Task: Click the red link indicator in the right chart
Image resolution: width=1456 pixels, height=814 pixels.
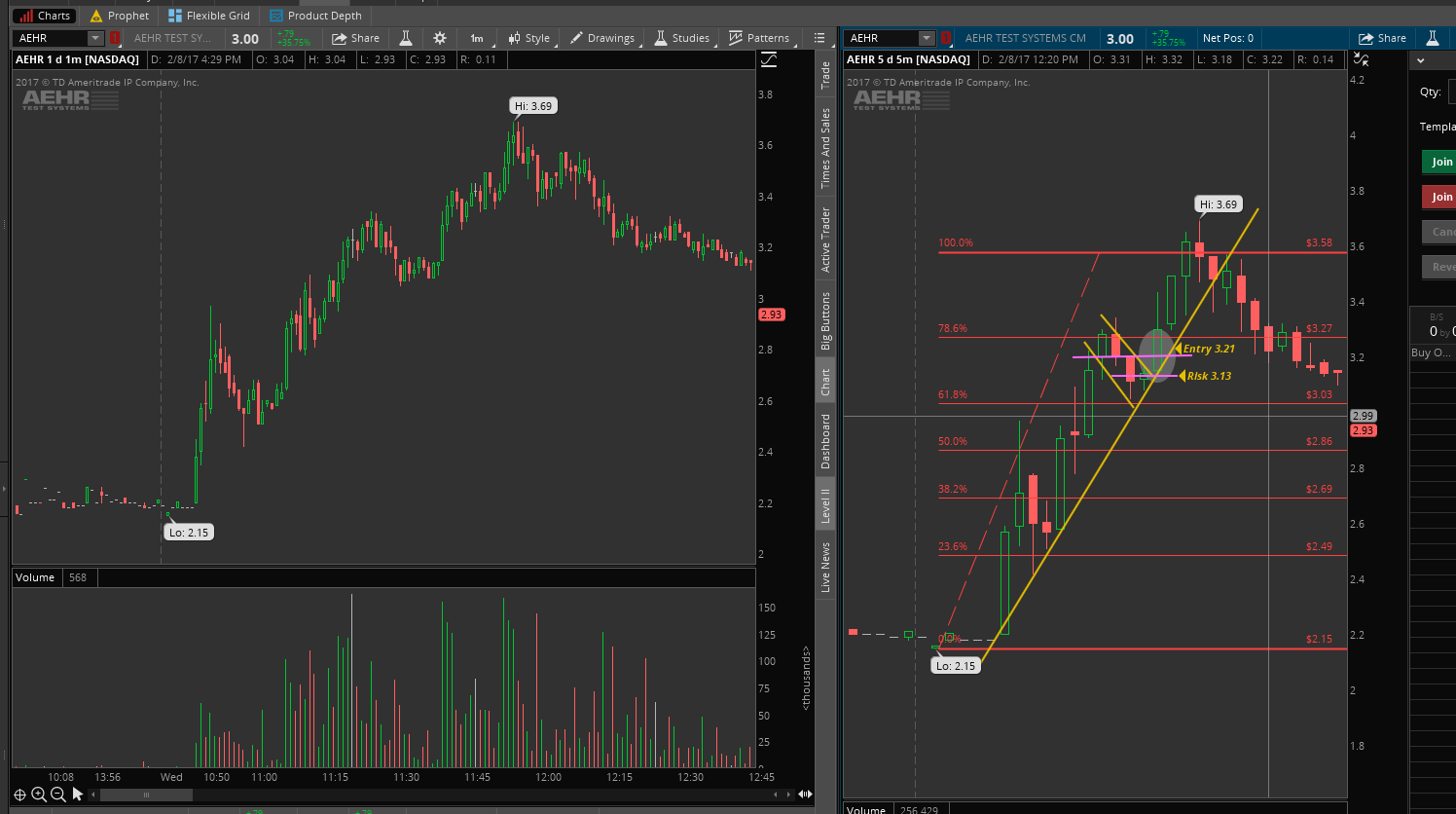Action: (x=946, y=38)
